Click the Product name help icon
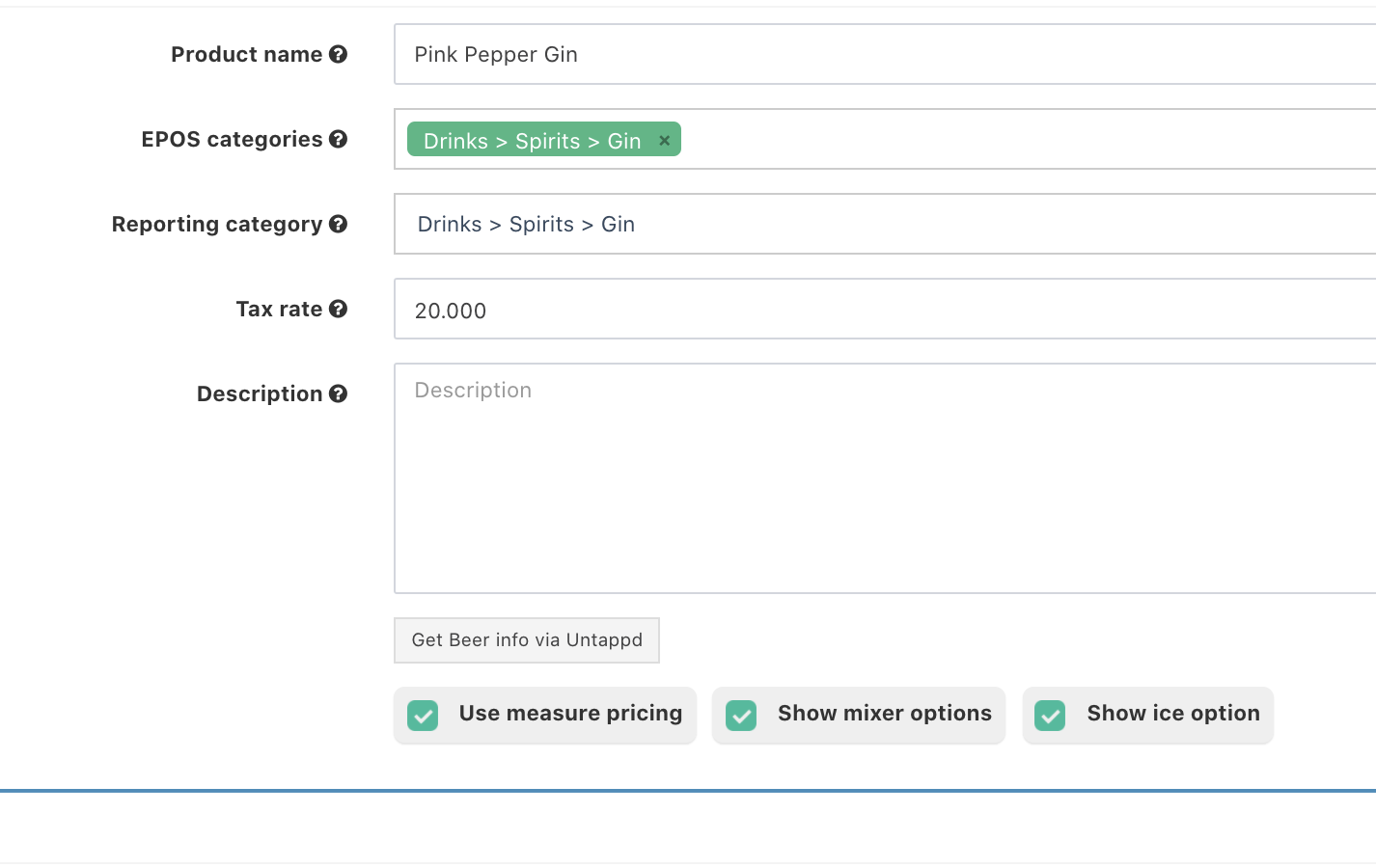Screen dimensions: 1376x868 pyautogui.click(x=338, y=54)
